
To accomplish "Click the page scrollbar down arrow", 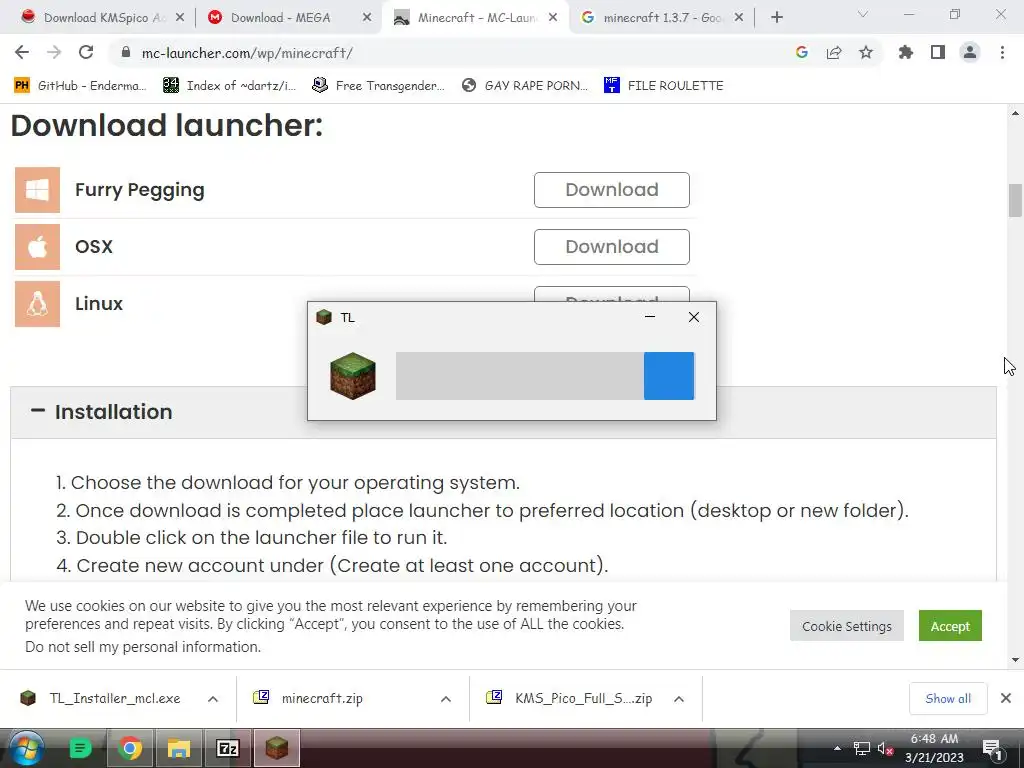I will (1015, 660).
